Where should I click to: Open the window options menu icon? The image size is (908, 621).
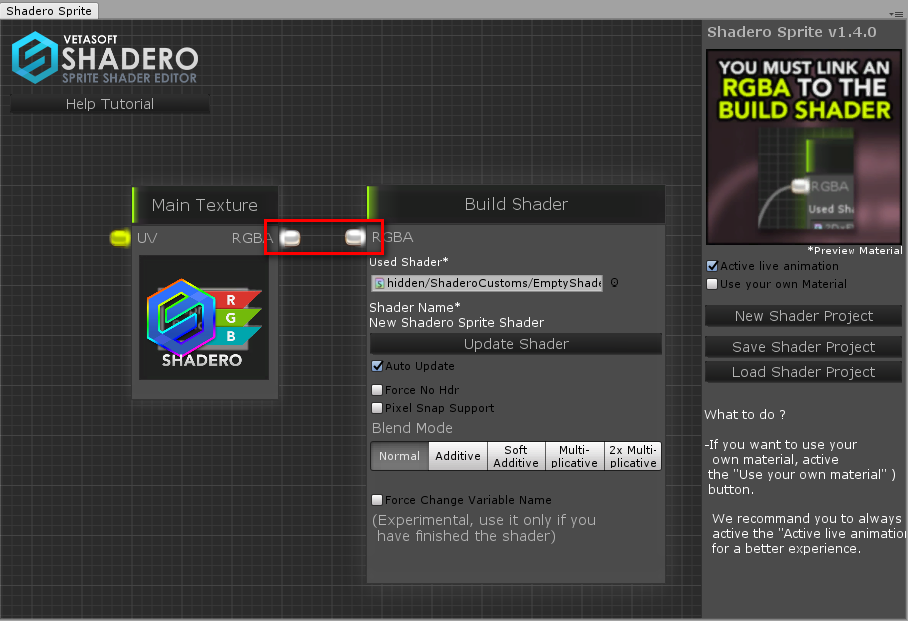coord(896,14)
